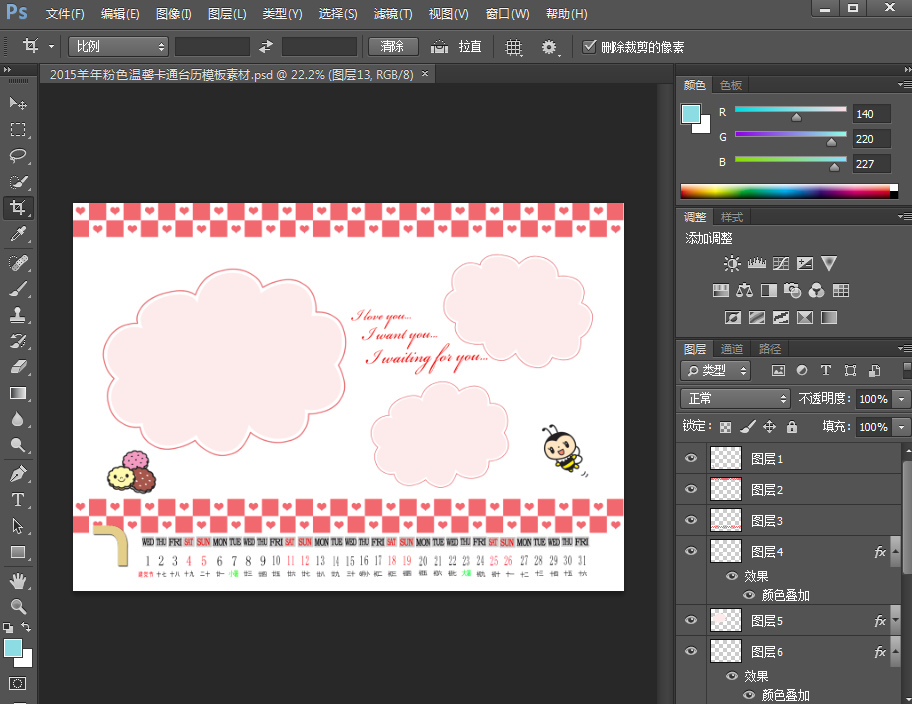Hide 图层1 layer visibility
The width and height of the screenshot is (912, 704).
click(690, 459)
